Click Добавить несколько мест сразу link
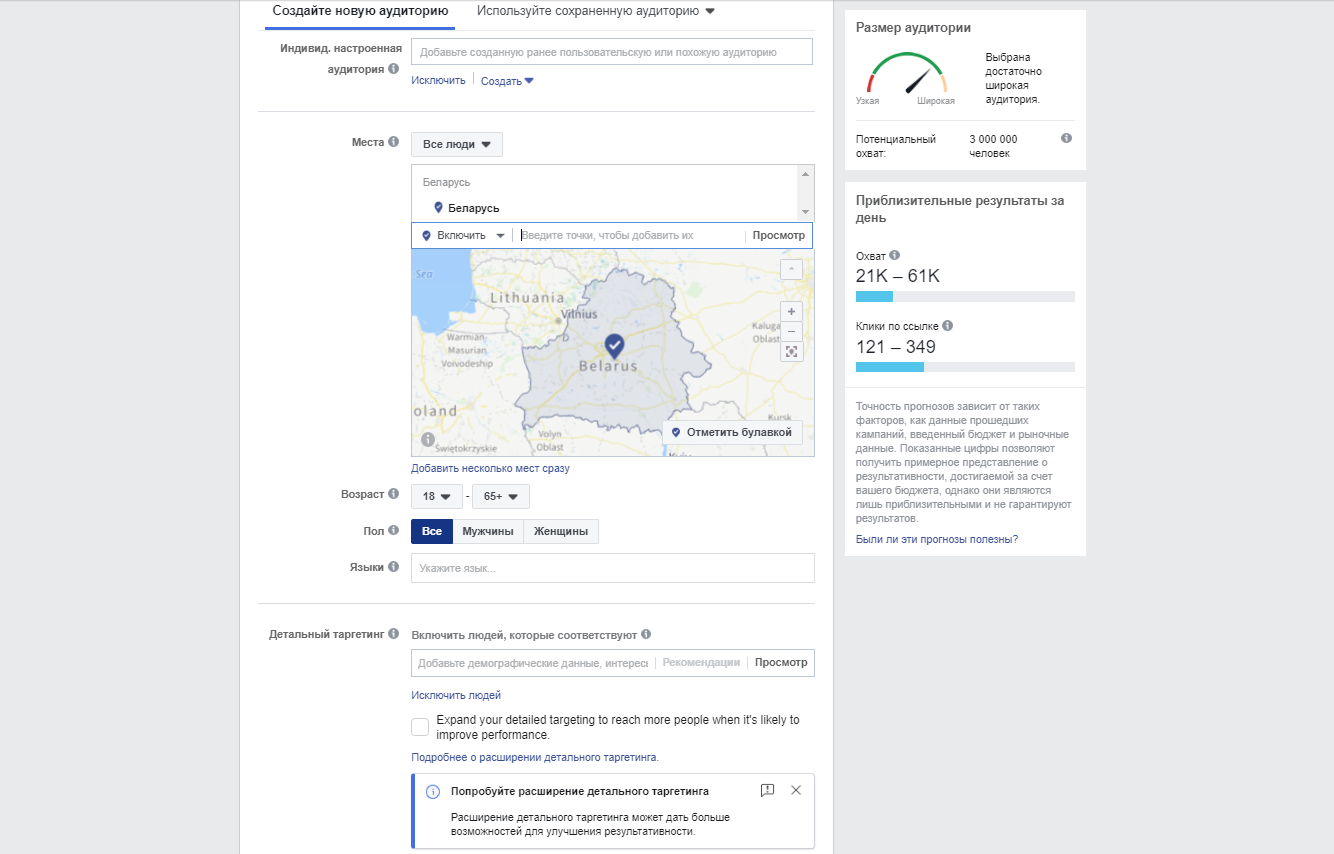The height and width of the screenshot is (854, 1334). (x=490, y=468)
